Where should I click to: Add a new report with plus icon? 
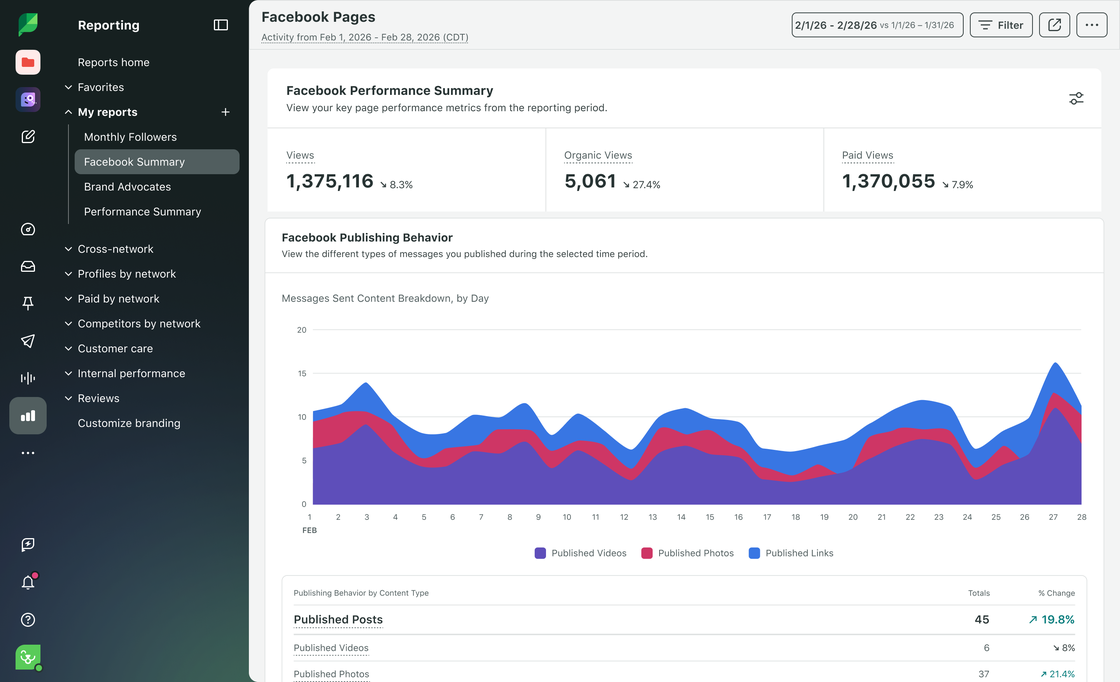tap(225, 112)
